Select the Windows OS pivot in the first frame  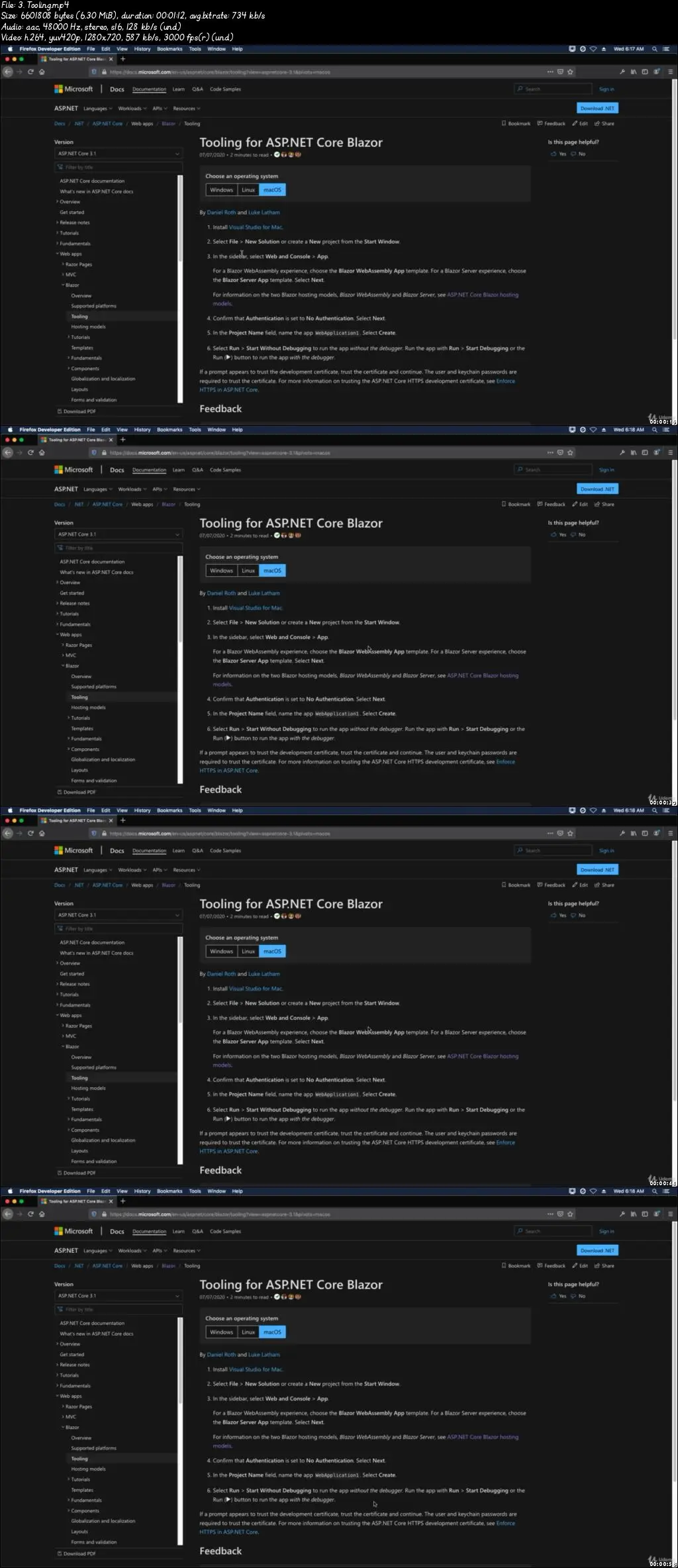(222, 190)
